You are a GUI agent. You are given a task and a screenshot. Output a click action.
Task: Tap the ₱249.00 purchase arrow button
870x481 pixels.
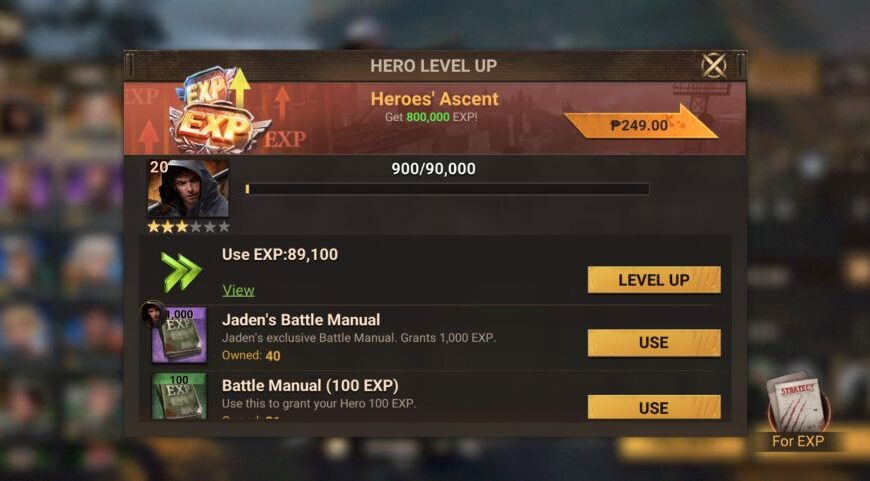pos(641,123)
